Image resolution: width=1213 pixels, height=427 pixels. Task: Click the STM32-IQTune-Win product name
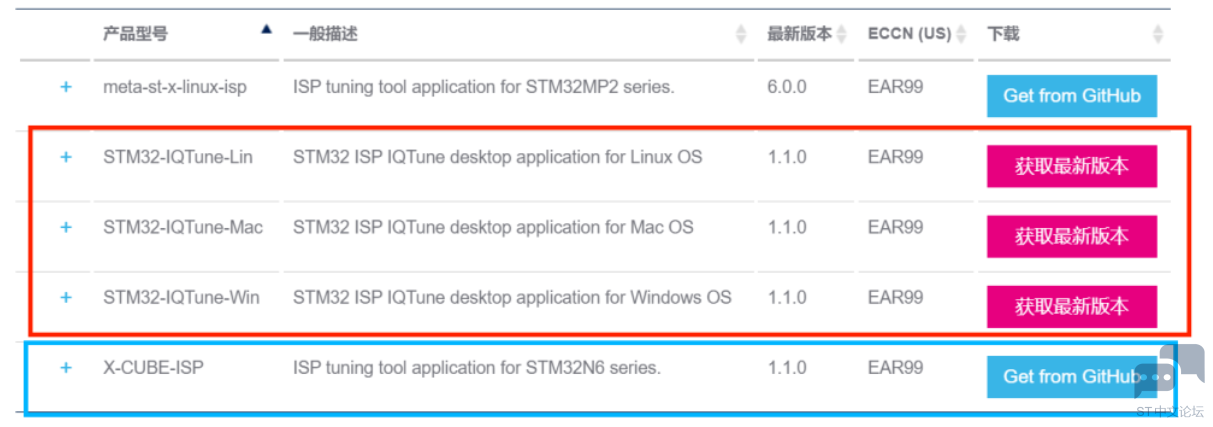pyautogui.click(x=181, y=297)
